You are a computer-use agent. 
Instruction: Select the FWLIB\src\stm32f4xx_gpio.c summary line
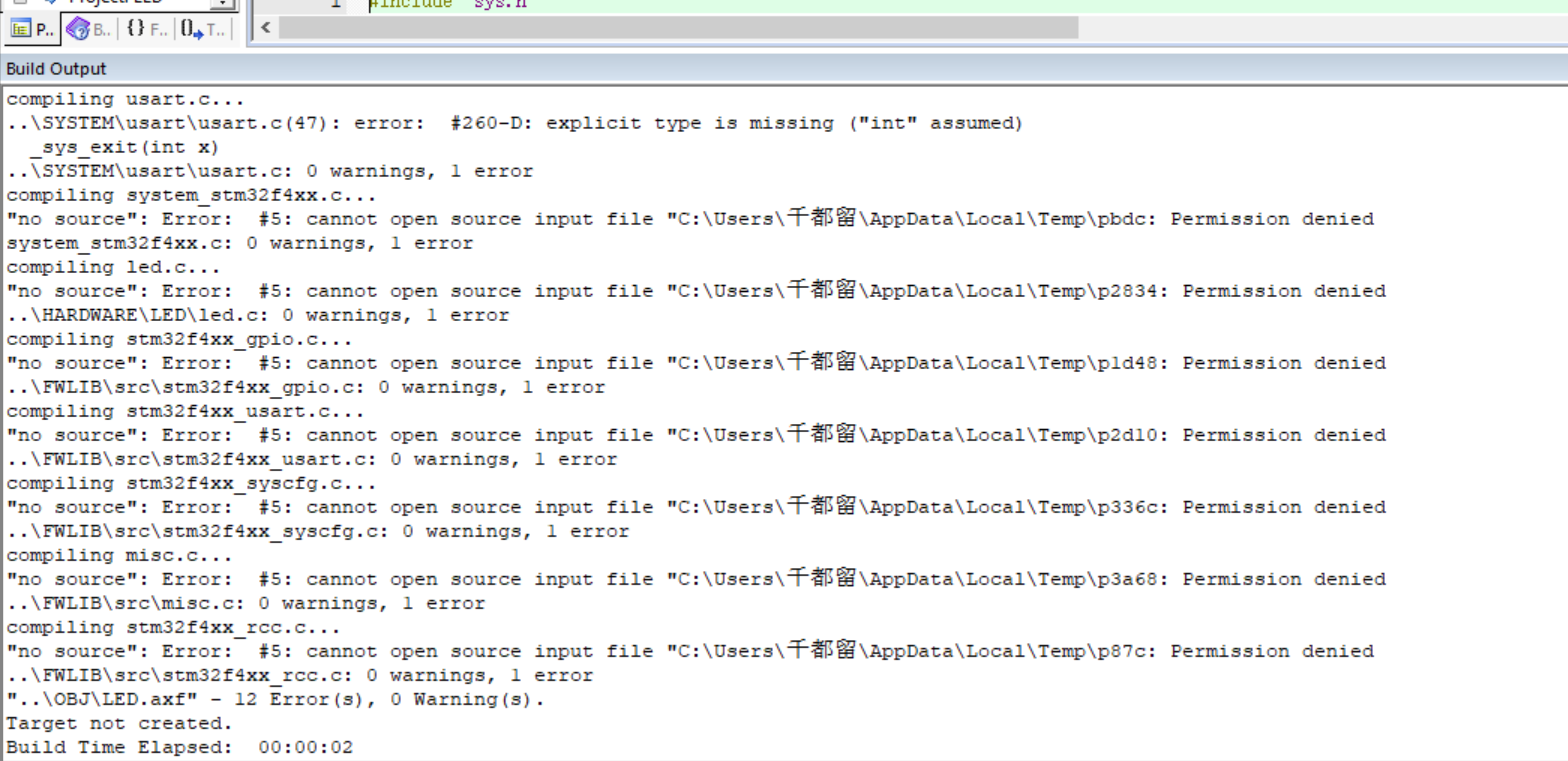306,387
